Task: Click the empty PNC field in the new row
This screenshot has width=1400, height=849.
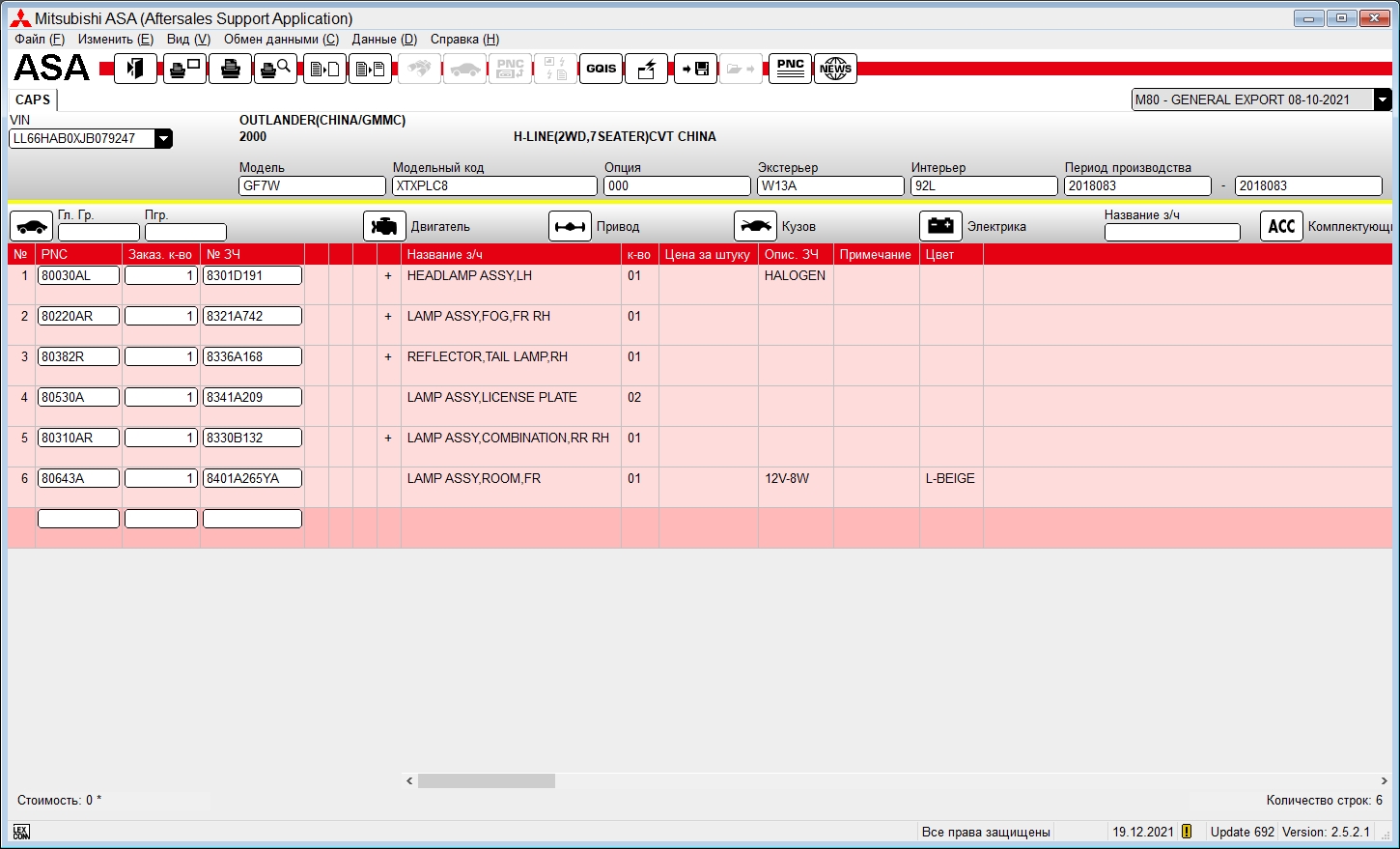Action: point(78,519)
